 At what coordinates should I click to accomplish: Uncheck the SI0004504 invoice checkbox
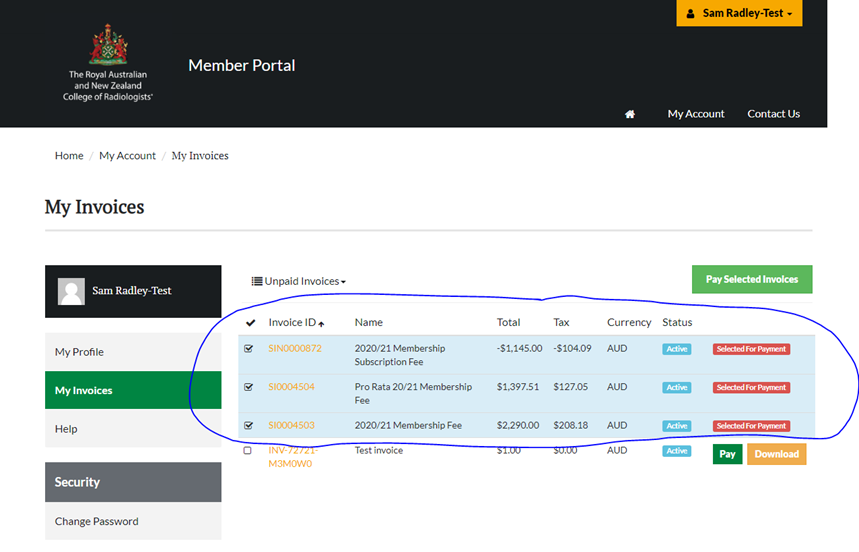[x=249, y=387]
